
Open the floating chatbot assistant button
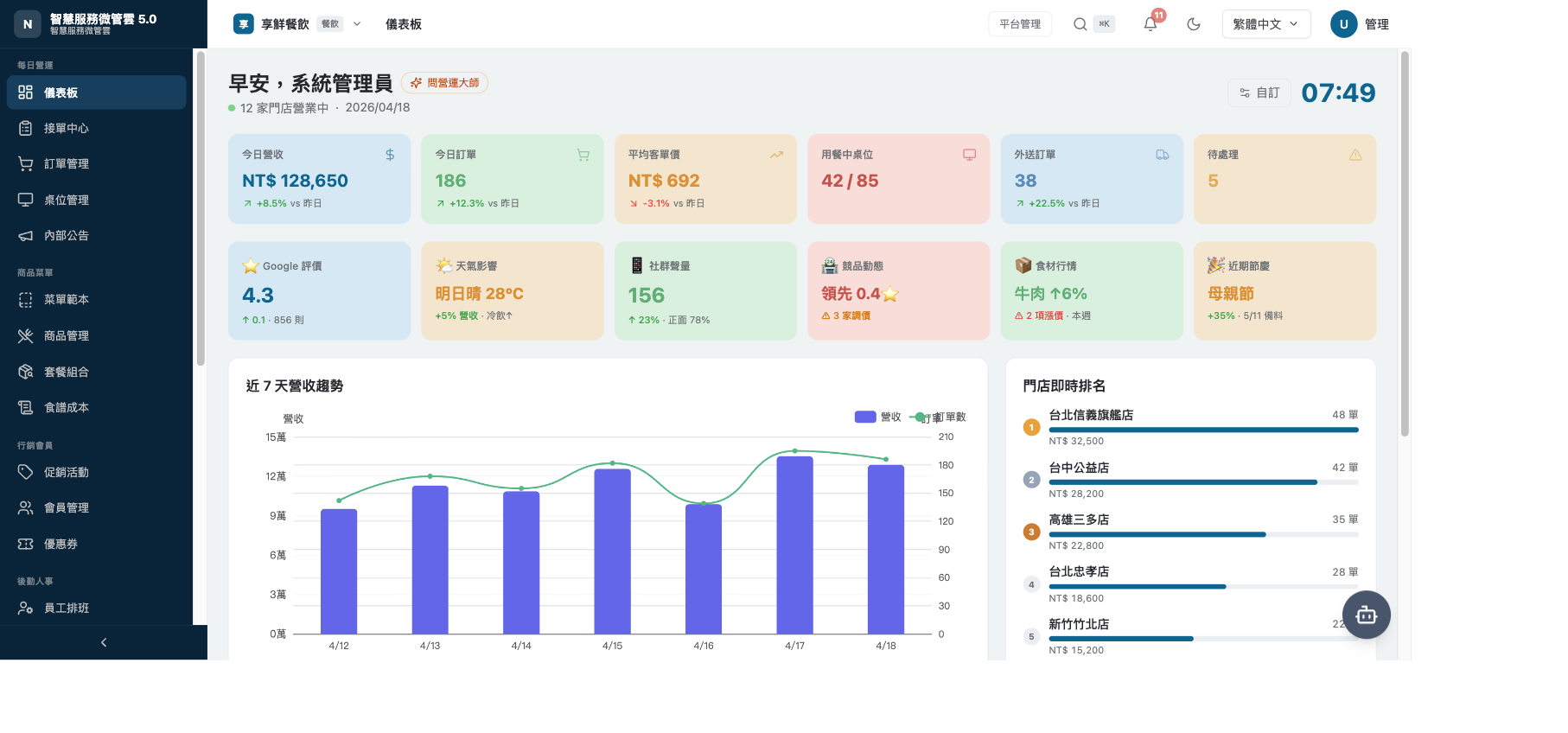[1367, 615]
